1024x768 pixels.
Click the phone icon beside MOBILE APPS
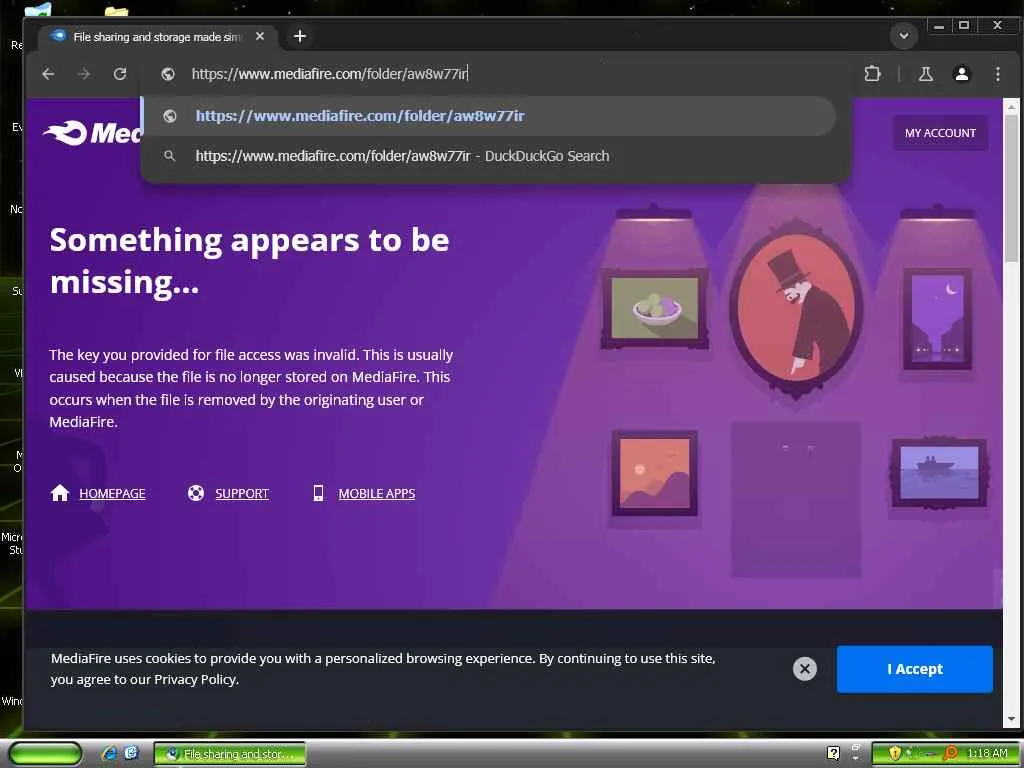318,493
